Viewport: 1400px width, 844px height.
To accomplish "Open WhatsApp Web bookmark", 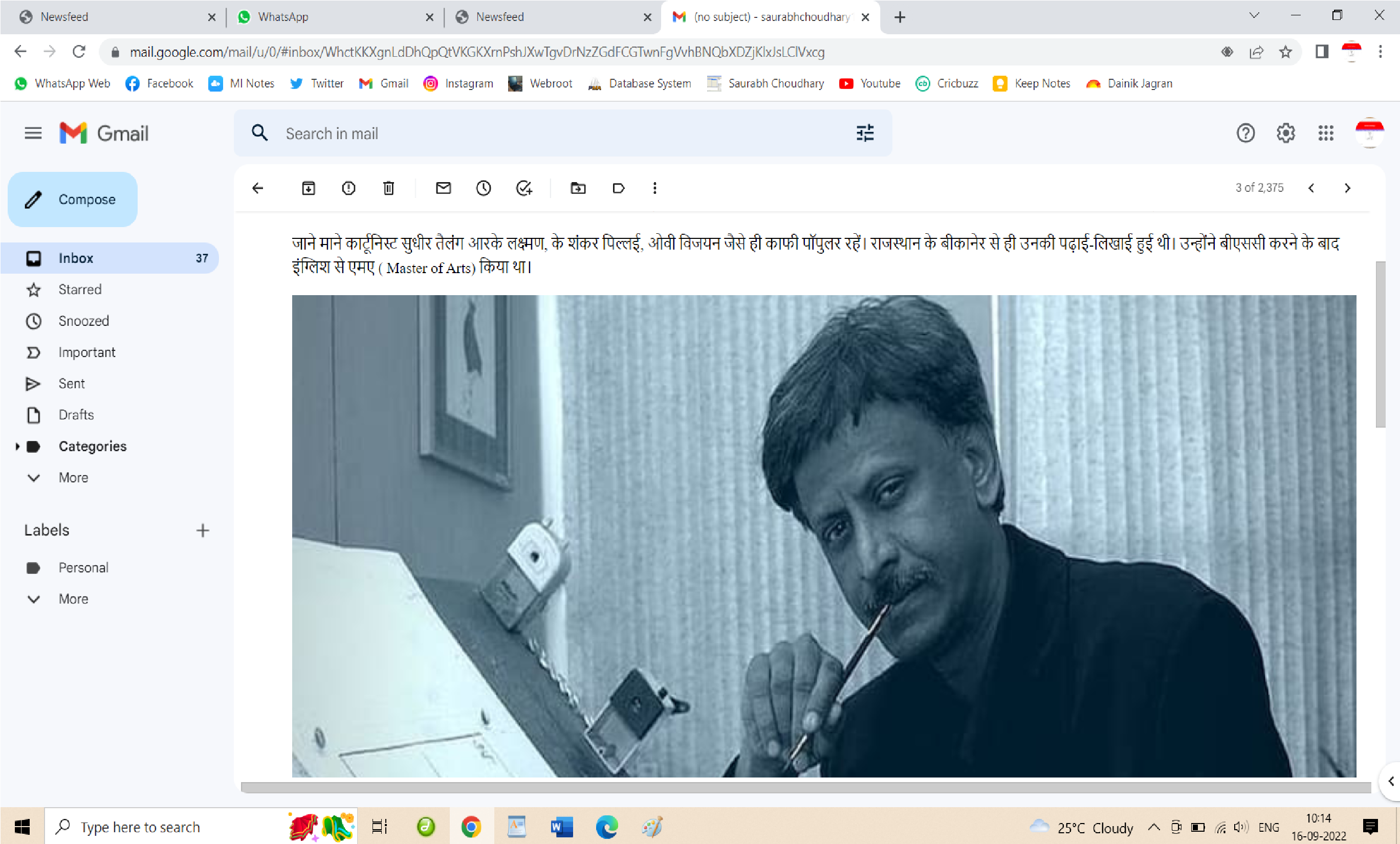I will coord(62,83).
